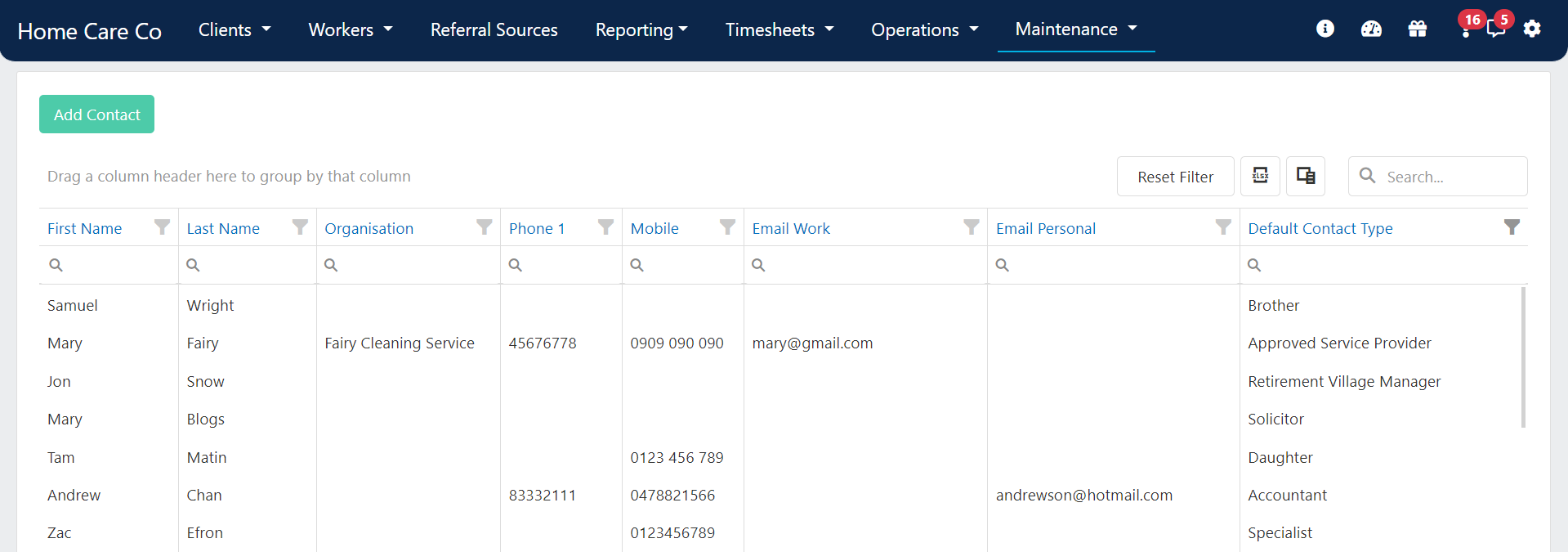Click the Organisation filter funnel
The image size is (1568, 552).
tap(485, 227)
